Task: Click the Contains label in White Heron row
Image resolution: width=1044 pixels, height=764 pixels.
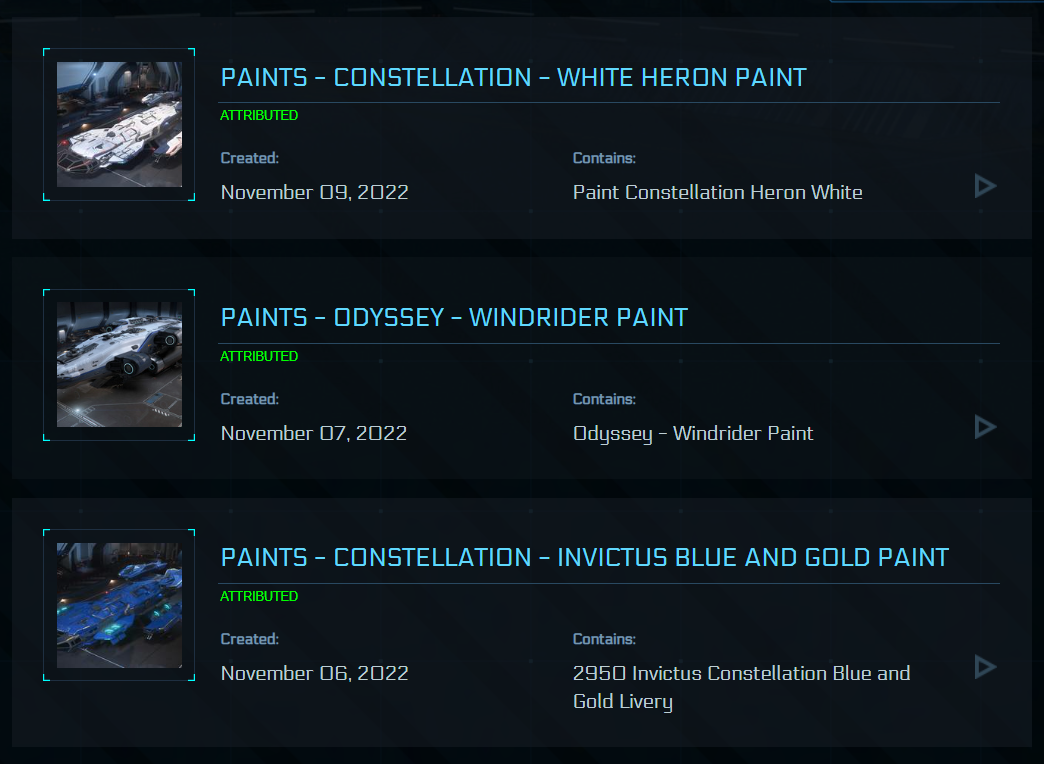Action: coord(604,158)
